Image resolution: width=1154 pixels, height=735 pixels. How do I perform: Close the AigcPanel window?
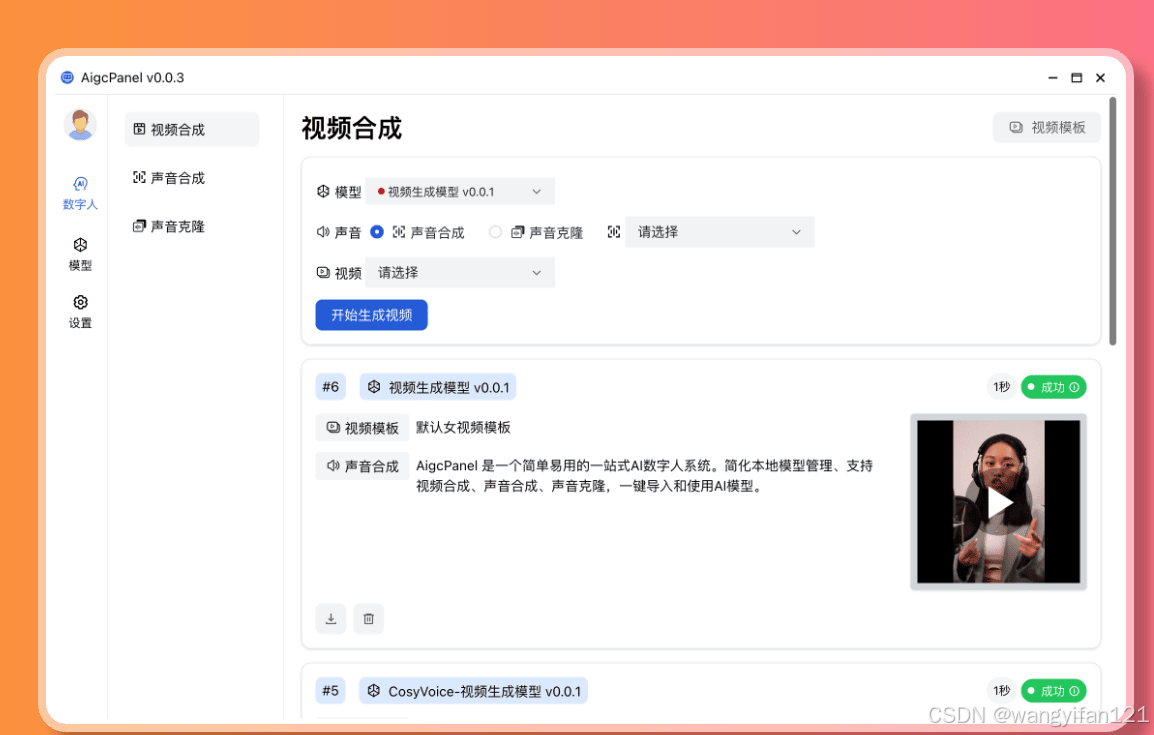(x=1100, y=77)
